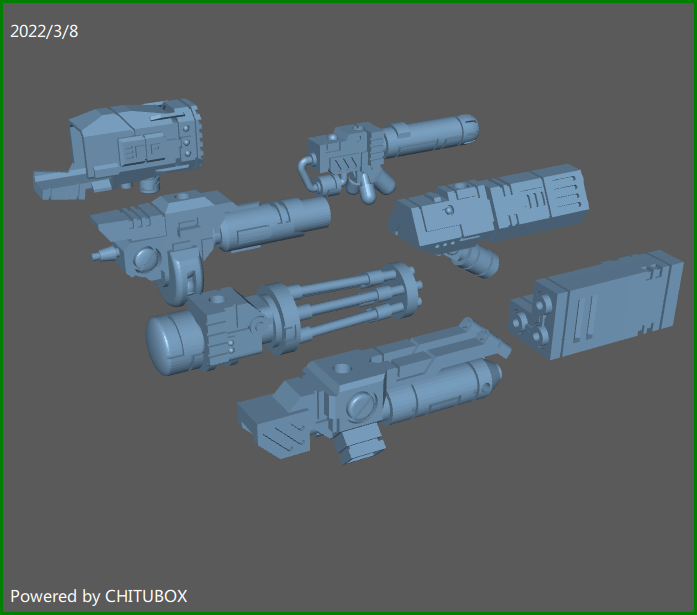Click the vent slits on the boxy gun's muzzle
The height and width of the screenshot is (615, 697).
tap(565, 192)
